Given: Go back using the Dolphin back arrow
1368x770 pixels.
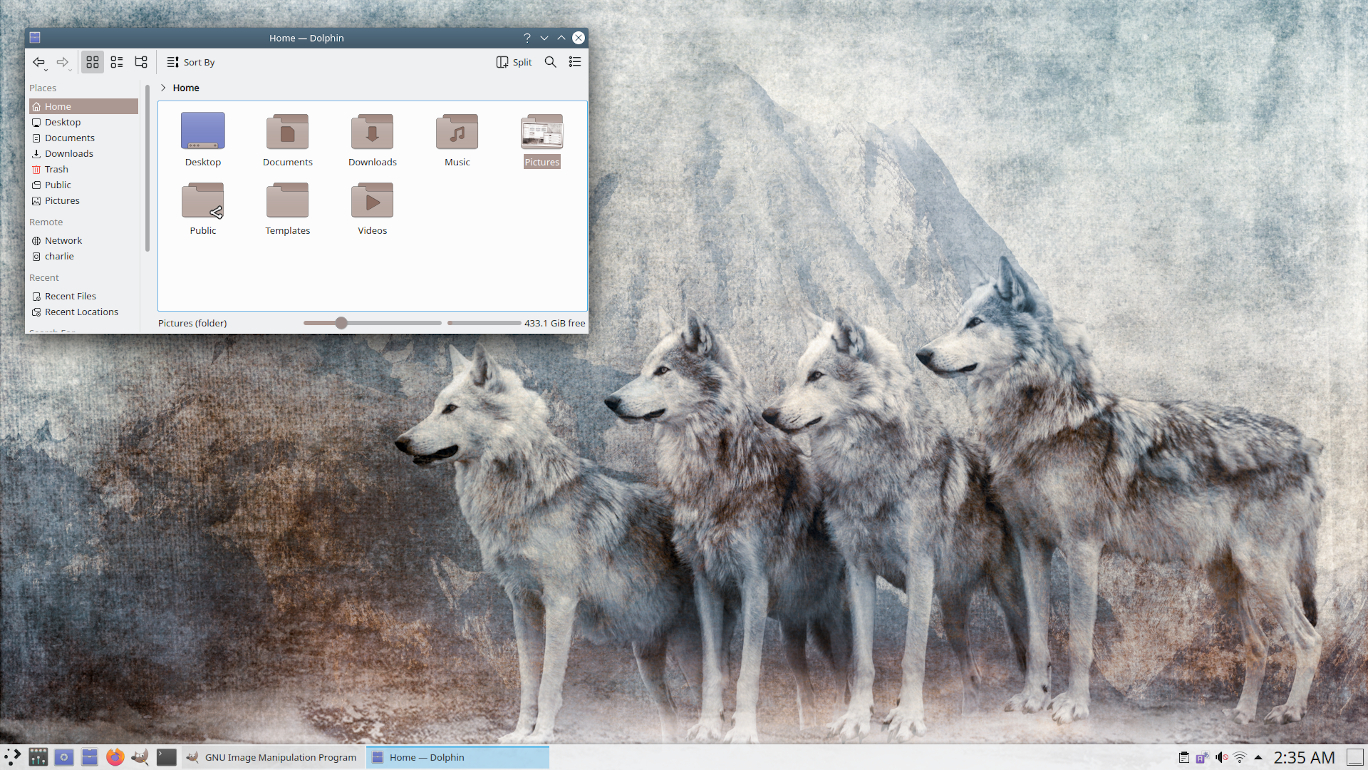Looking at the screenshot, I should (38, 62).
